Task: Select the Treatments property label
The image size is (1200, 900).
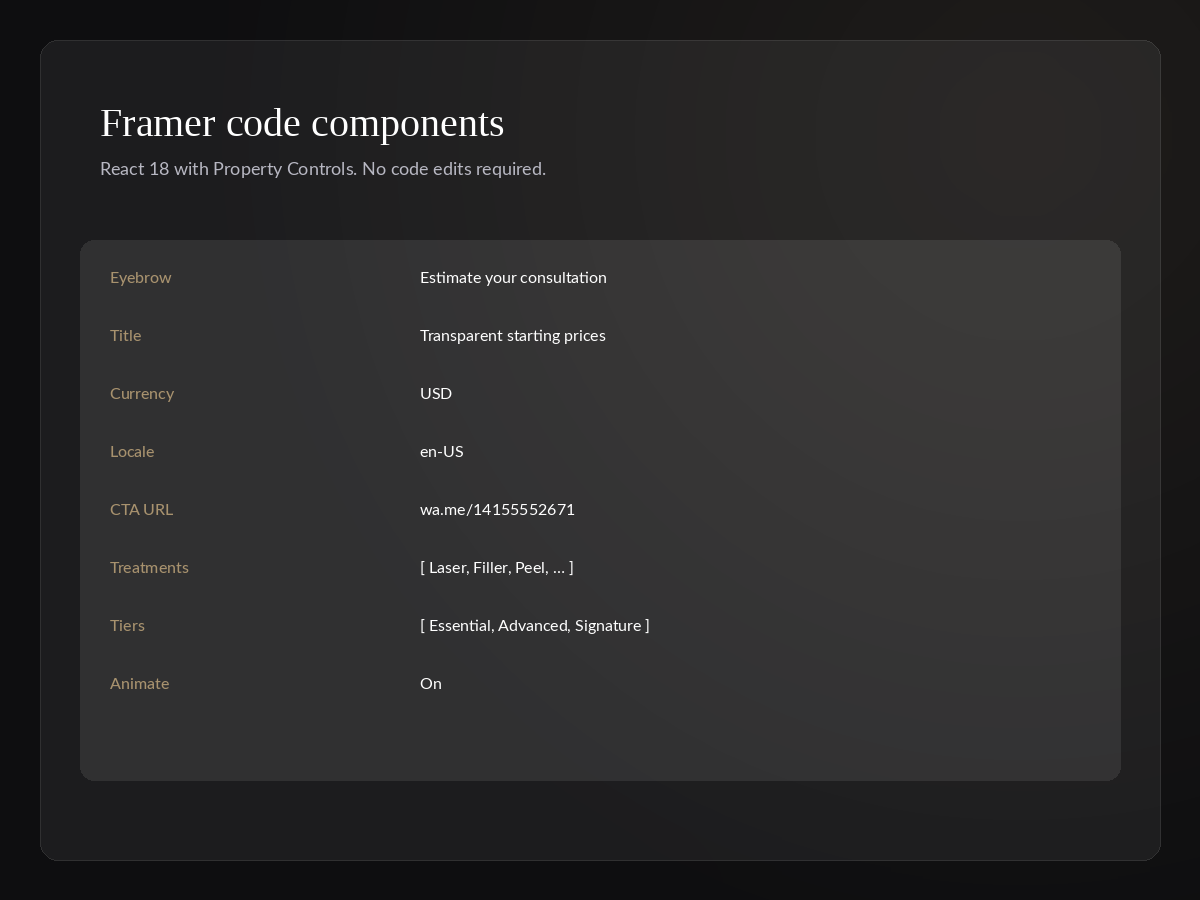Action: point(149,568)
